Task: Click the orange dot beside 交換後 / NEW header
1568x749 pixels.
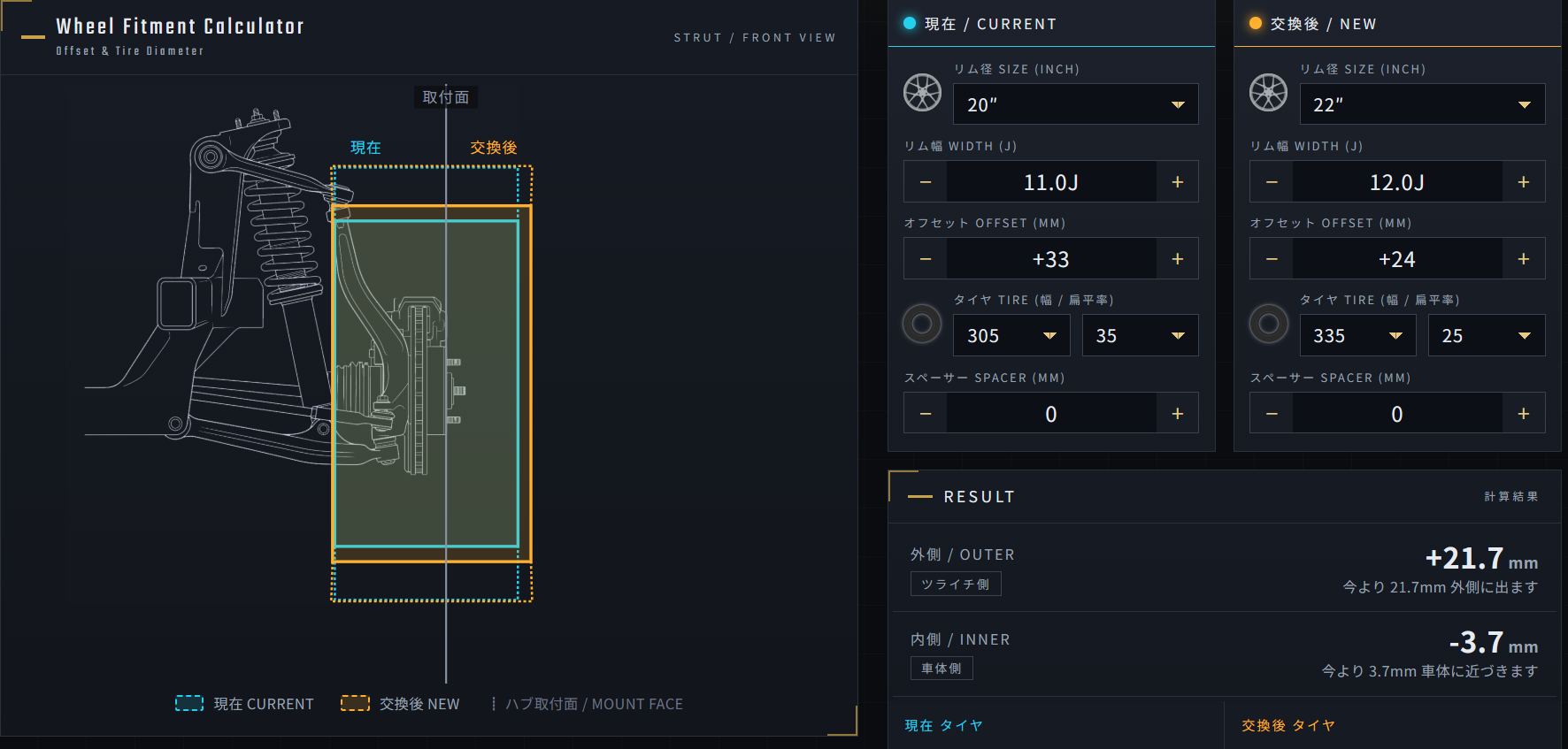Action: click(x=1255, y=23)
